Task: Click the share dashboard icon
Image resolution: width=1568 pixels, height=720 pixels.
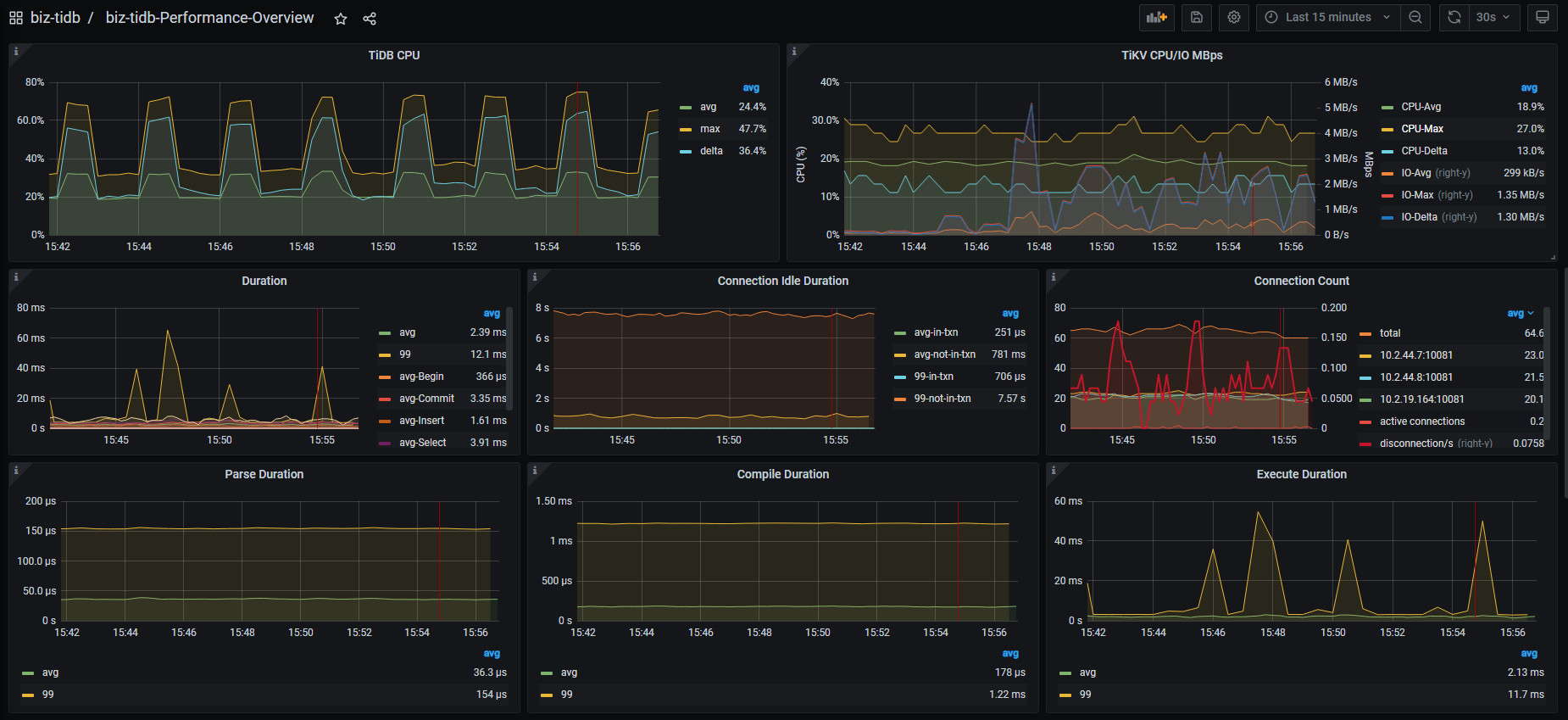Action: pos(370,19)
